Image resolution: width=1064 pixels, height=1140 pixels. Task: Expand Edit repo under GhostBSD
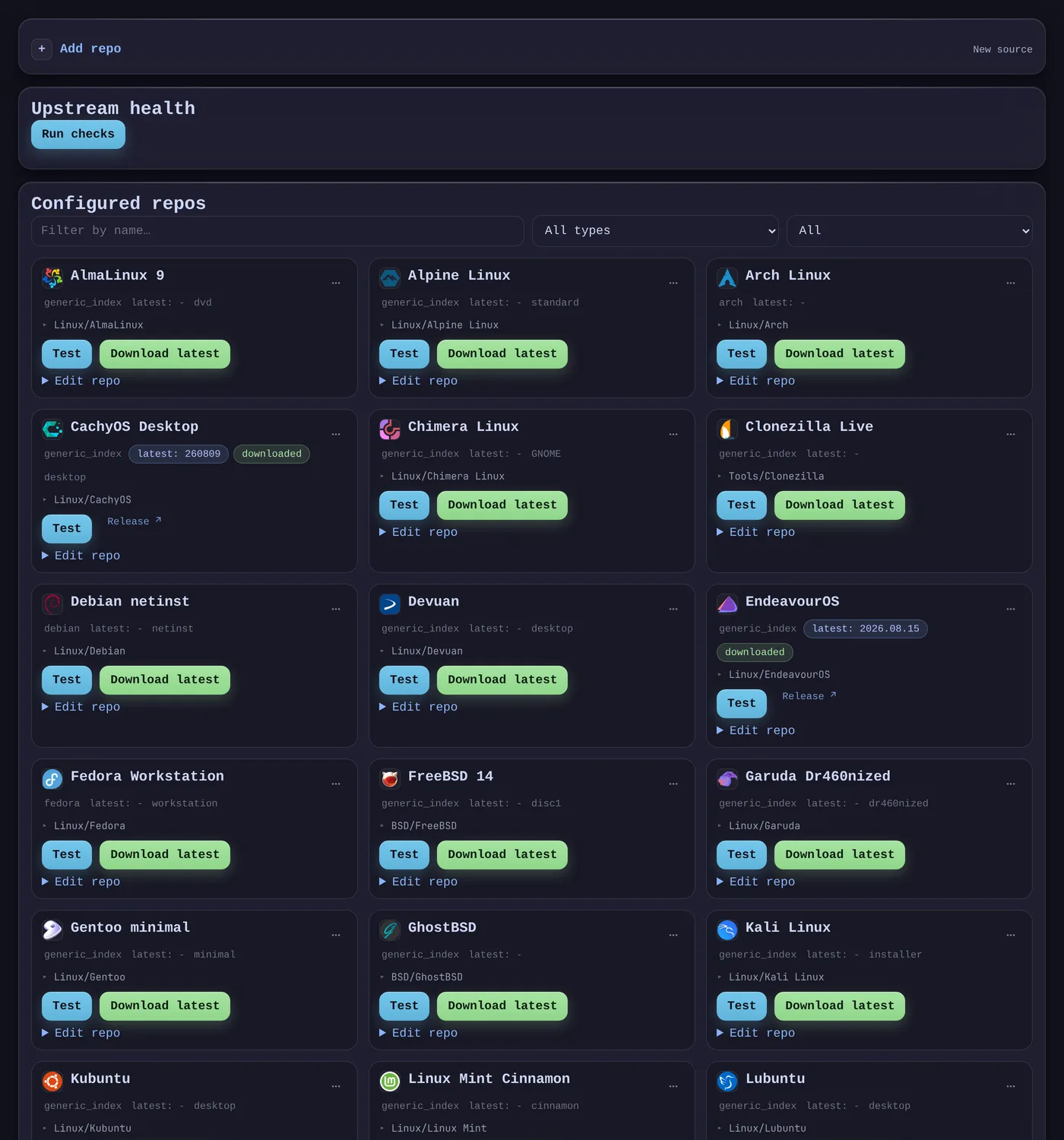click(419, 1033)
